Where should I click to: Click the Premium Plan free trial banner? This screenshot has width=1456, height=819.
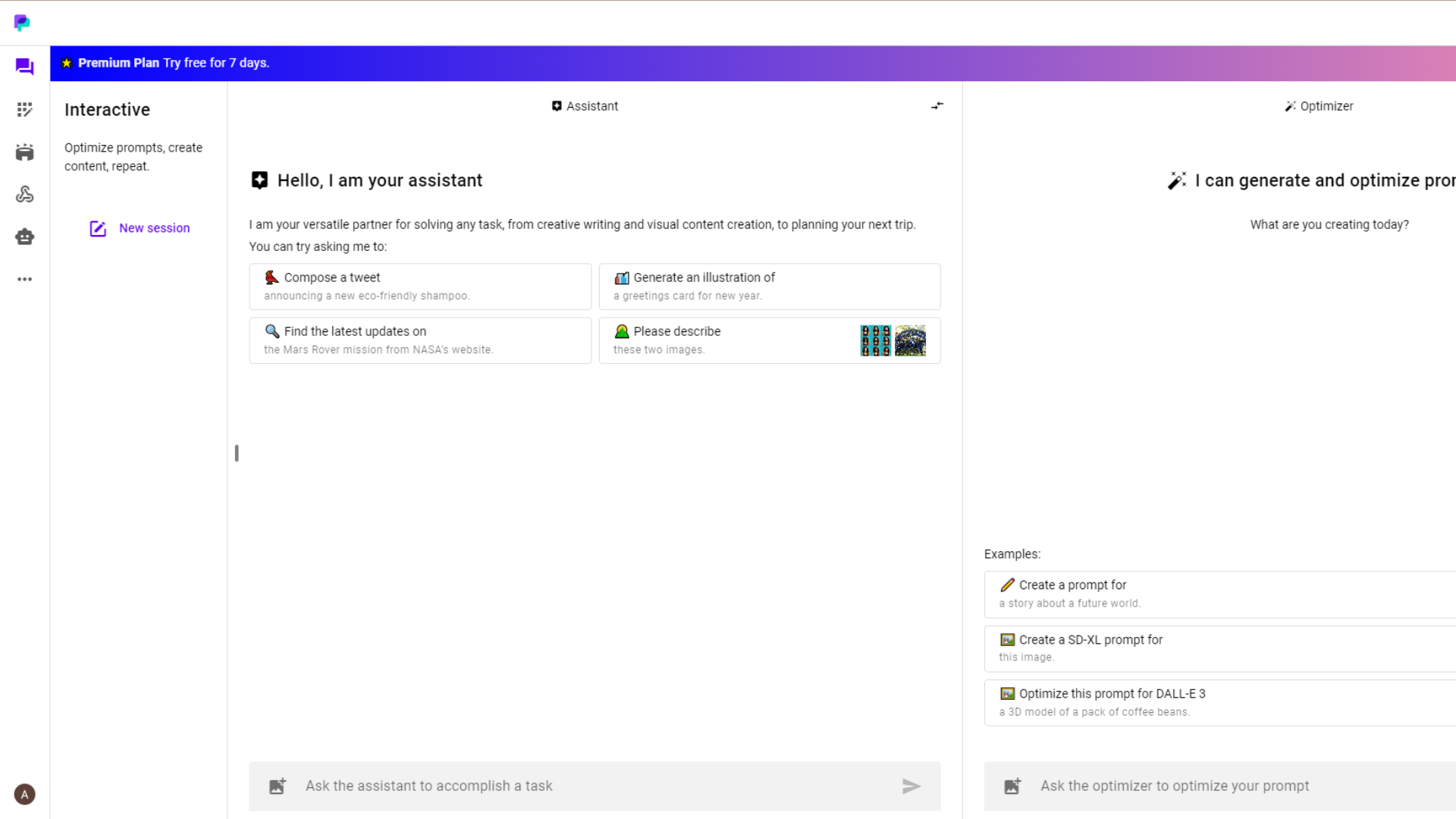[x=174, y=63]
